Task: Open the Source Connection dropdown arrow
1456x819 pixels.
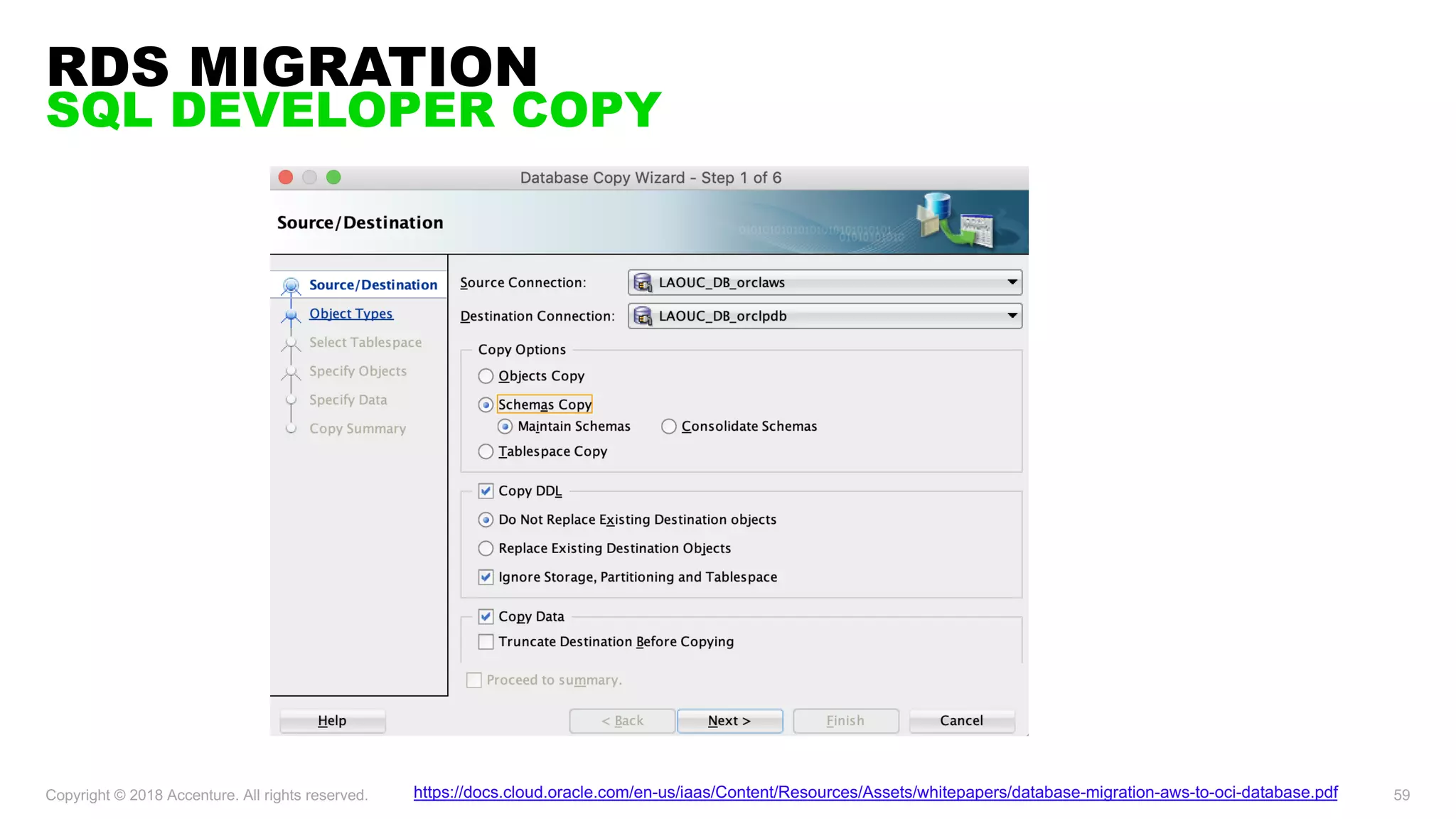Action: coord(1012,282)
